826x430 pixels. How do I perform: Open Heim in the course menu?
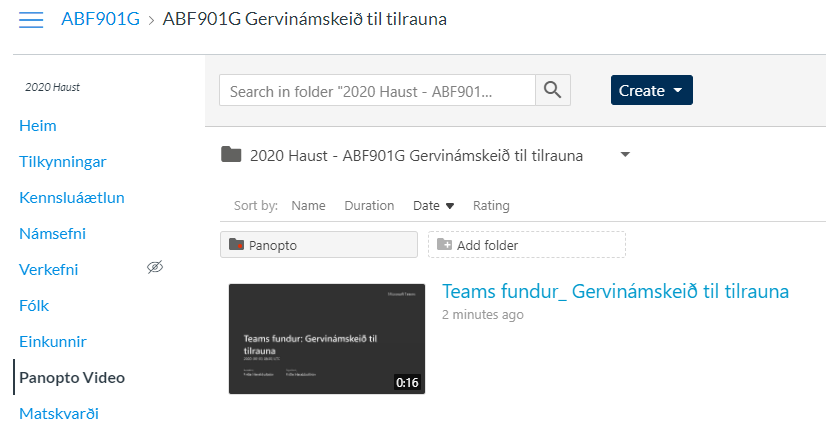(38, 126)
